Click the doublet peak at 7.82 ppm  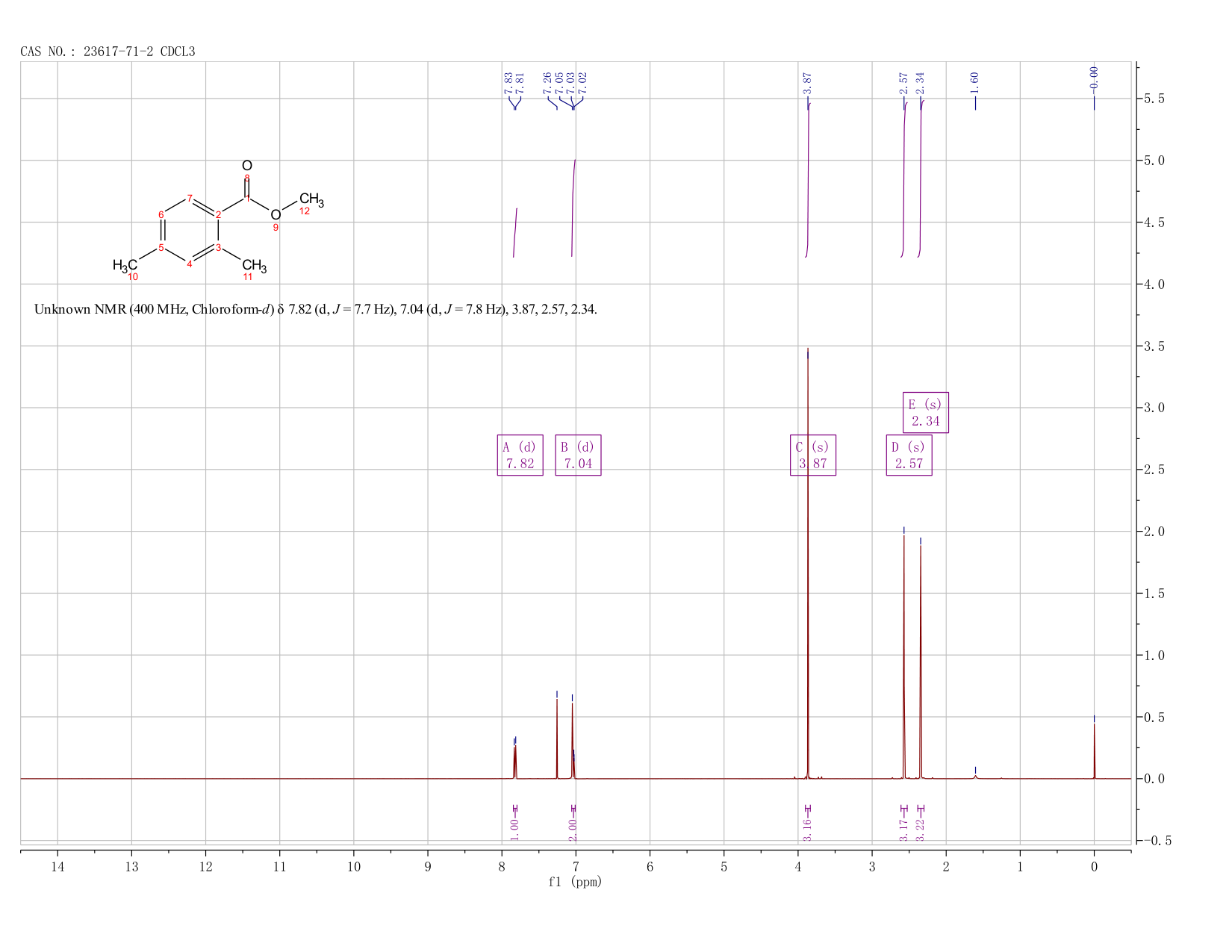pos(515,760)
